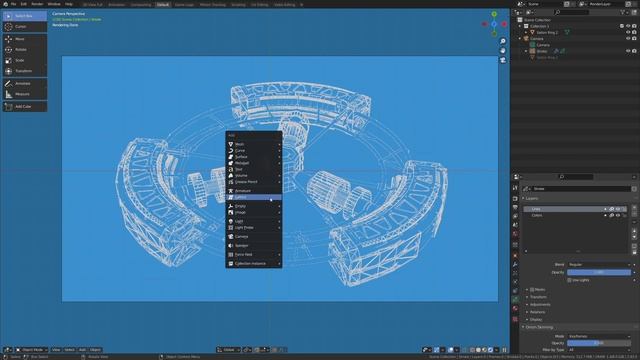Image resolution: width=640 pixels, height=360 pixels.
Task: Open the Modifiers wrench properties tab
Action: pyautogui.click(x=515, y=264)
